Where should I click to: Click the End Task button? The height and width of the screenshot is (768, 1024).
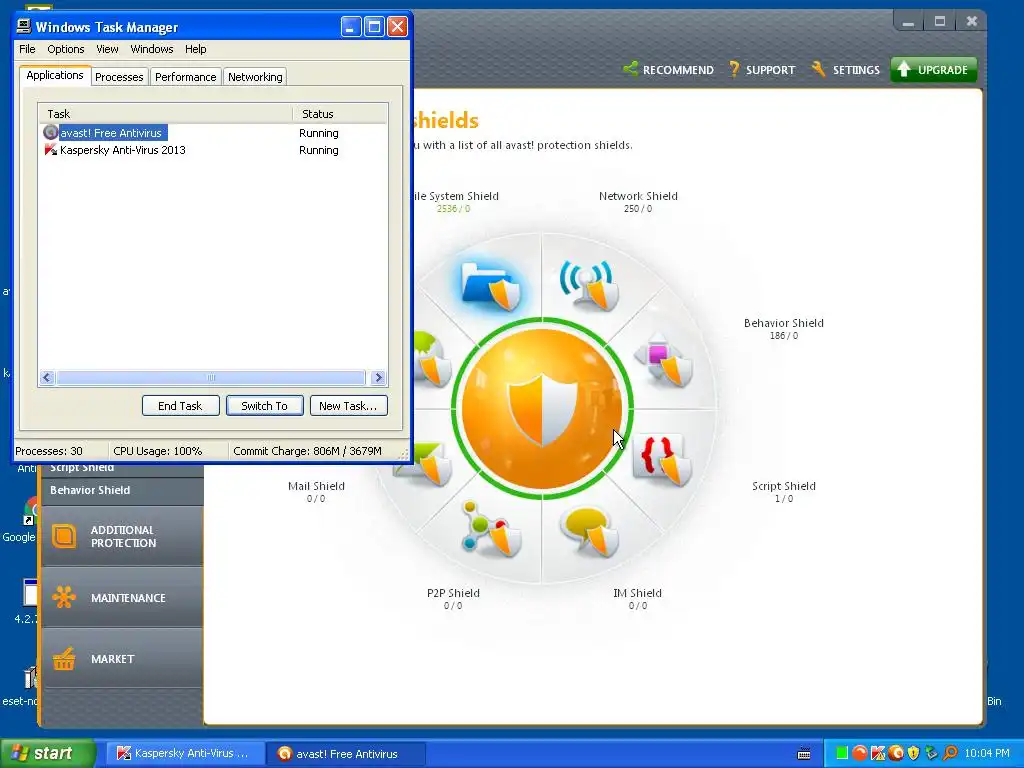coord(180,406)
